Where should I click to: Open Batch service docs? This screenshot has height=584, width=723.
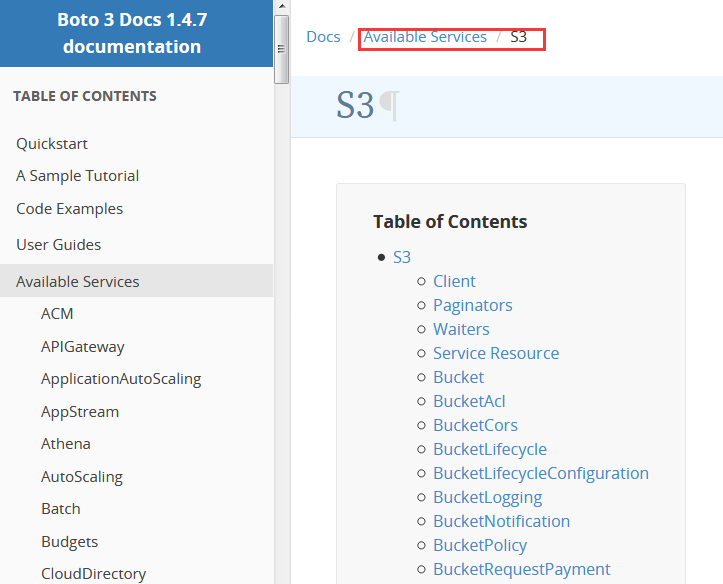(x=60, y=509)
